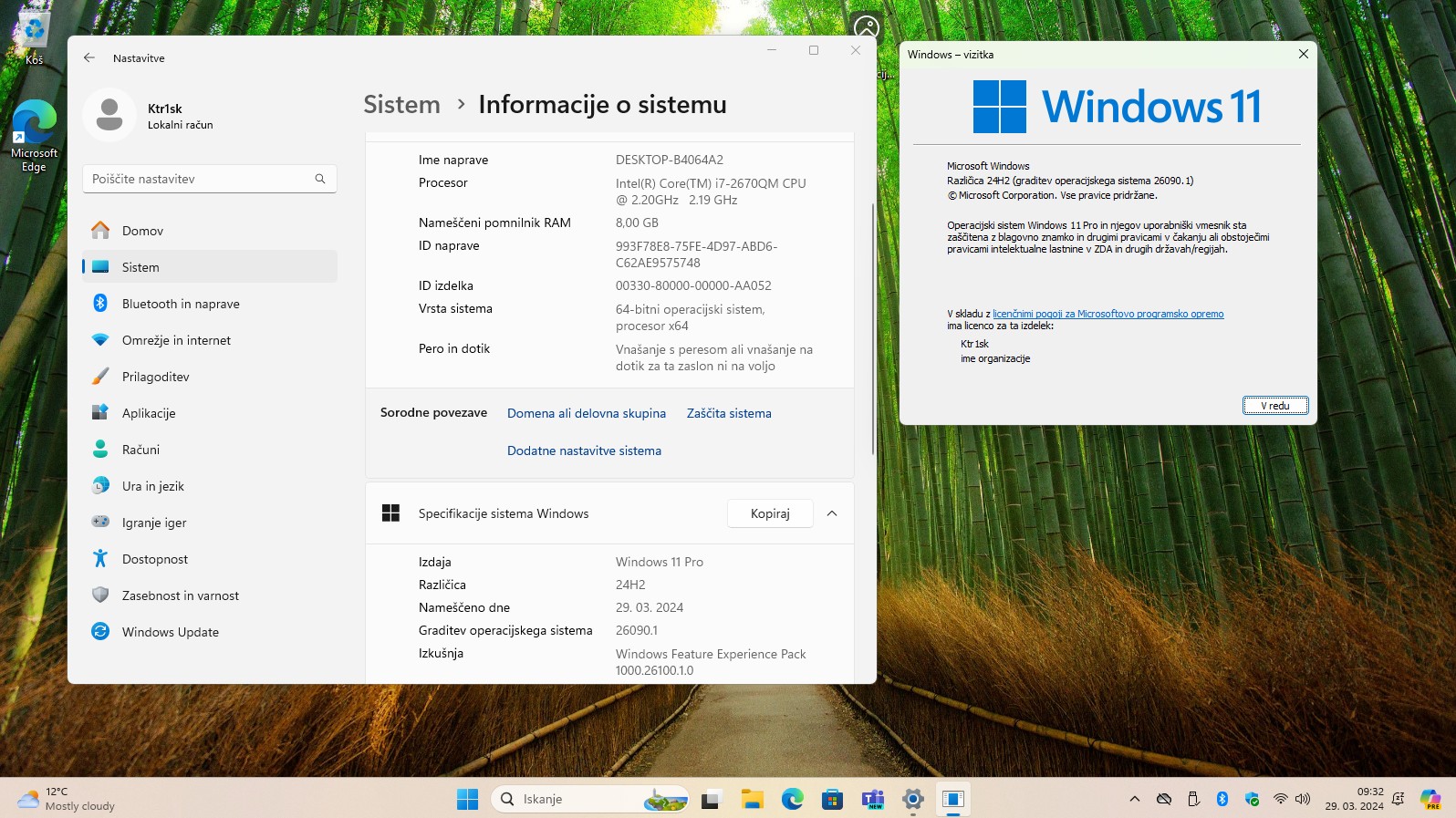Image resolution: width=1456 pixels, height=818 pixels.
Task: Click the back arrow in Nastavitve
Action: click(89, 57)
